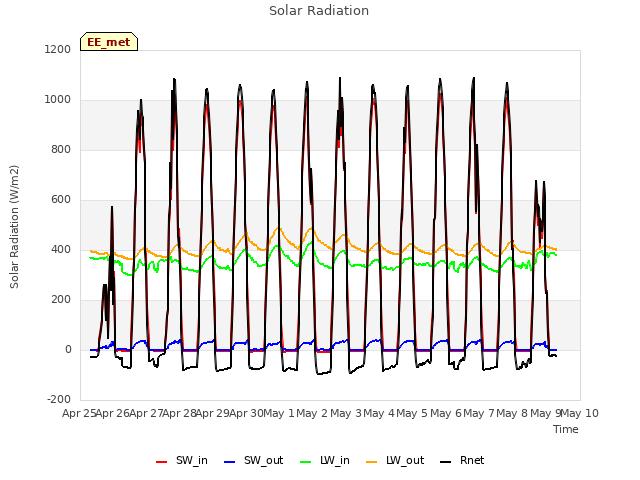The image size is (640, 480).
Task: Select the Rnet legend label
Action: (472, 460)
